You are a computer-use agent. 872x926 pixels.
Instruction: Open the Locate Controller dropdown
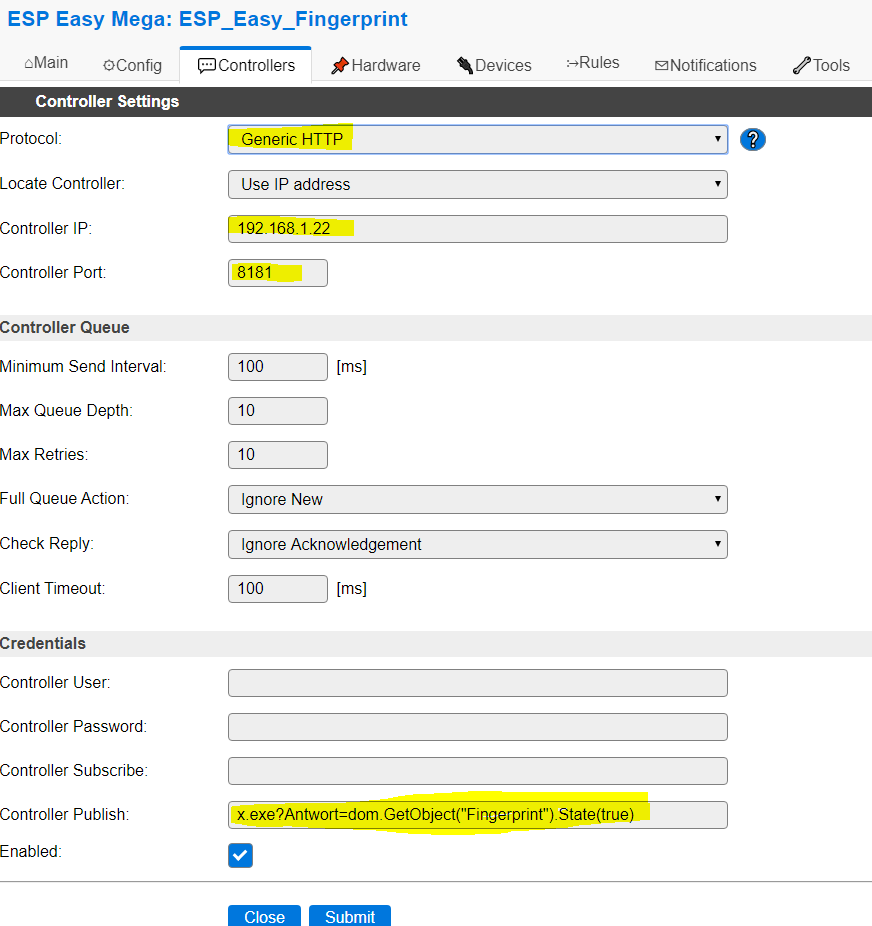pyautogui.click(x=477, y=184)
